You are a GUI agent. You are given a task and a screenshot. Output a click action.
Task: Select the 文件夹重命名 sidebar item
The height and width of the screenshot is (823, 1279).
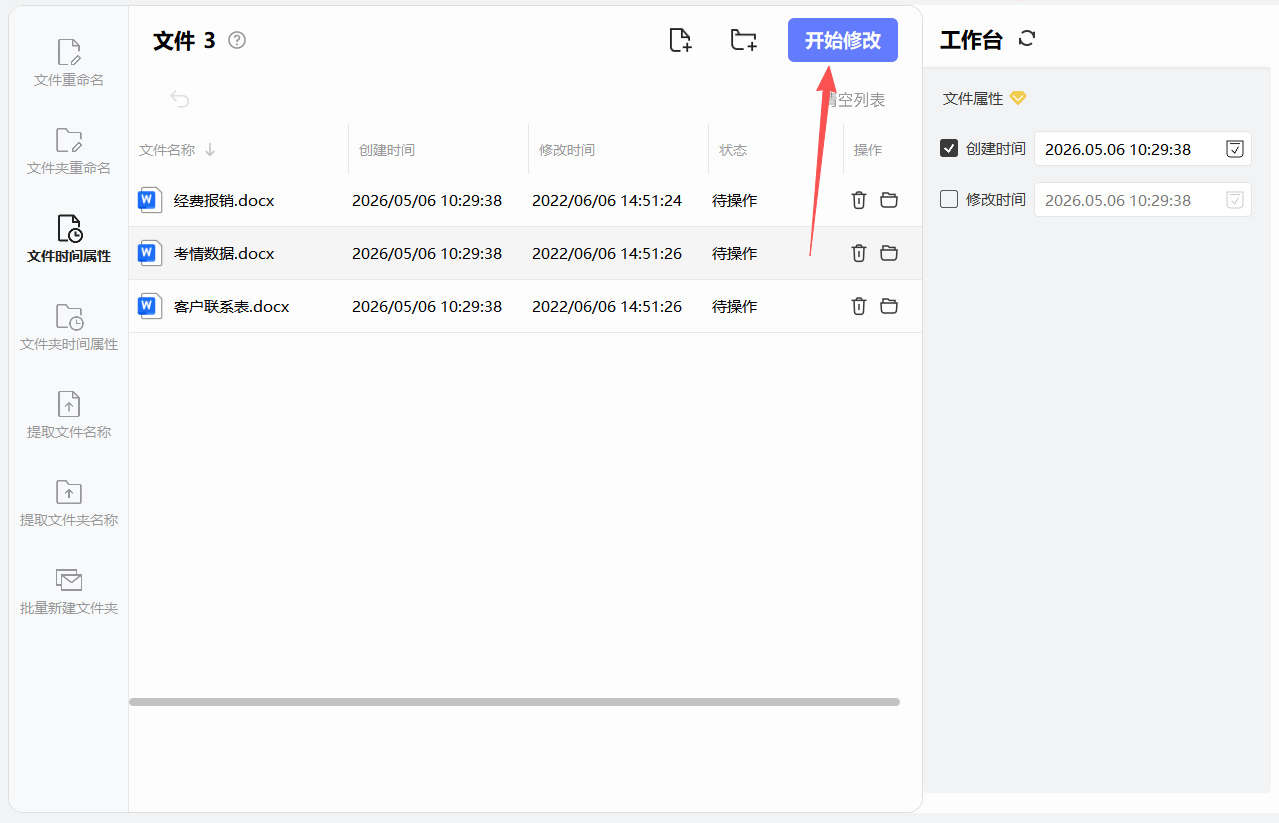[x=69, y=151]
